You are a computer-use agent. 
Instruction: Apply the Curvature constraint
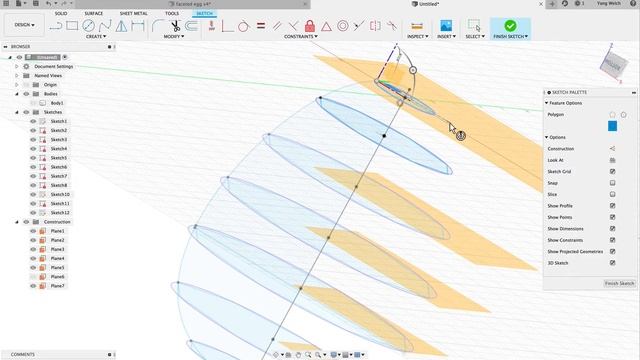tap(392, 26)
